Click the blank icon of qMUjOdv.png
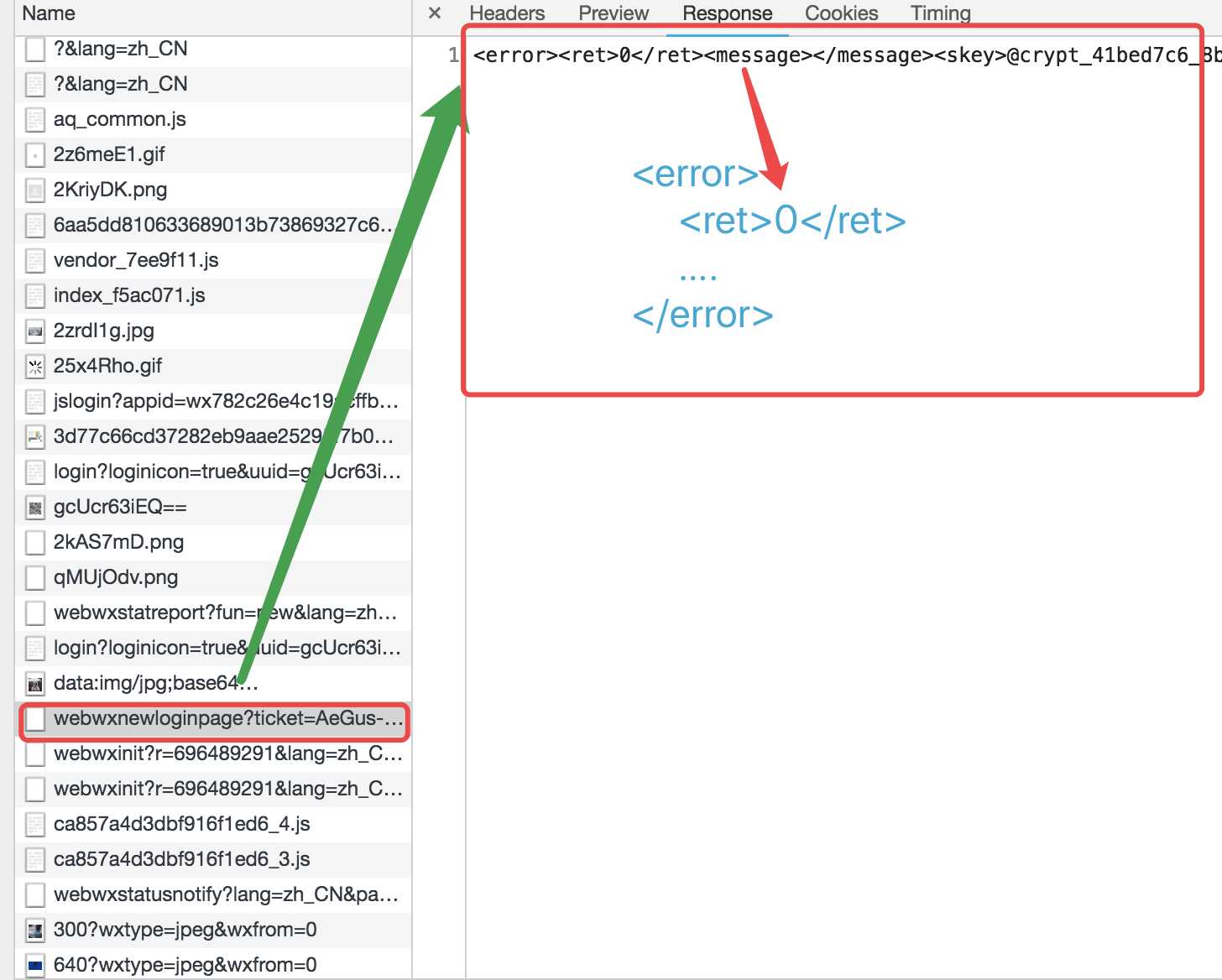Screen dimensions: 1222x980 35,578
